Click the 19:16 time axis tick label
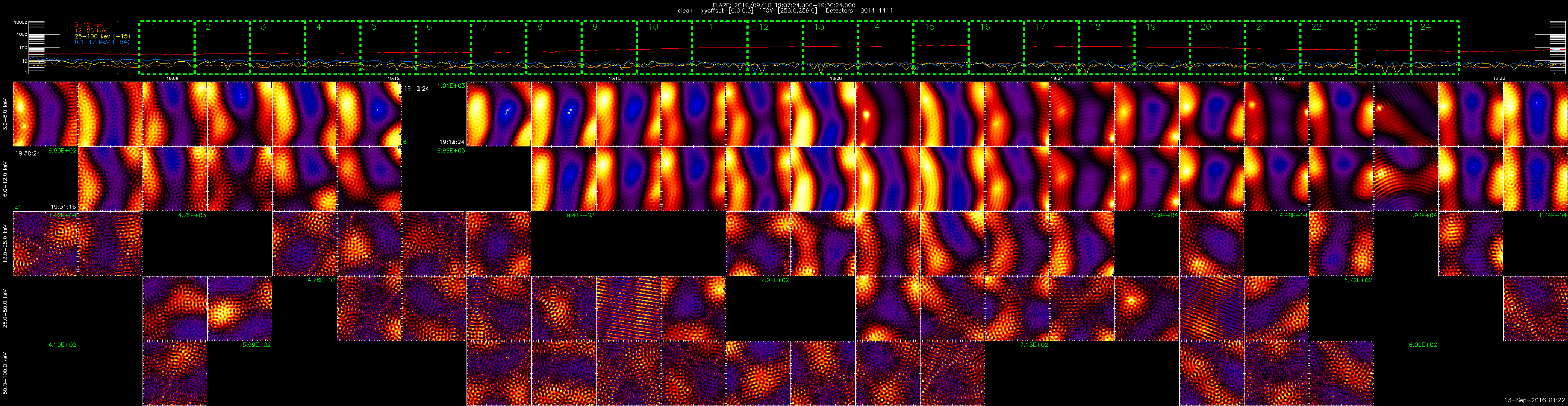 coord(615,79)
